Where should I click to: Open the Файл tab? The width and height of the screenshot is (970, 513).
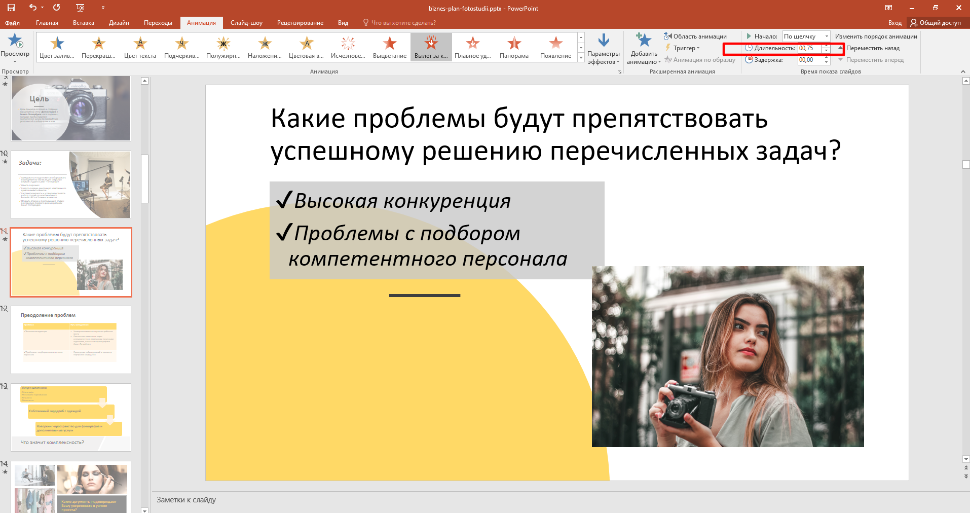point(12,23)
